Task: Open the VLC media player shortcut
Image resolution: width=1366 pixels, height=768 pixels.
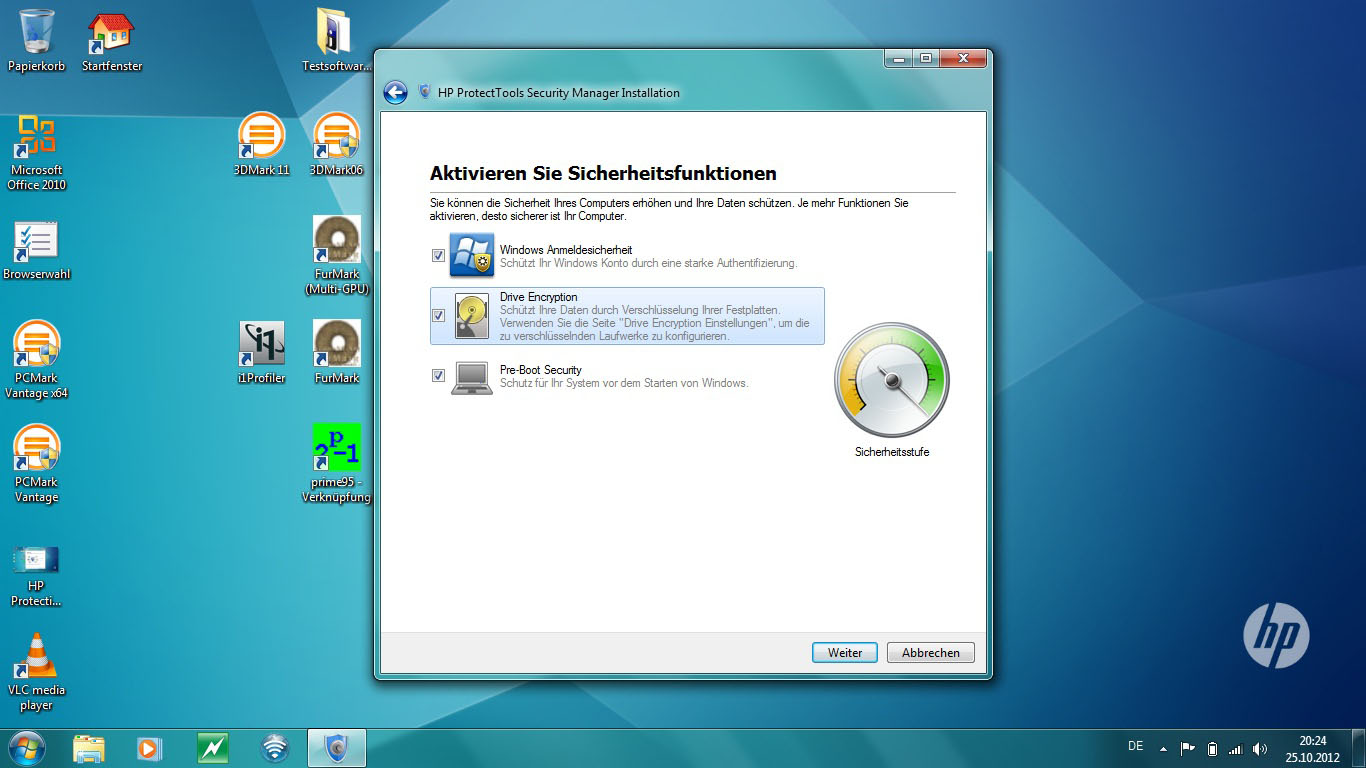Action: (x=37, y=672)
